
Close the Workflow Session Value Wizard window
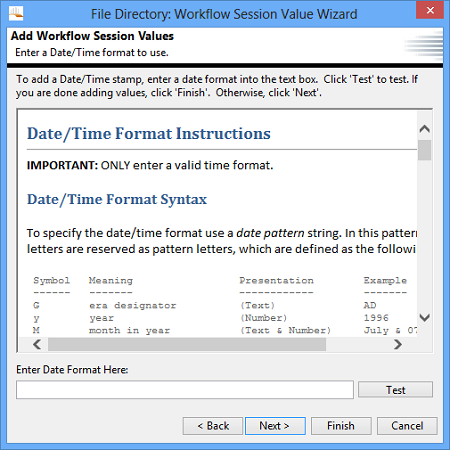430,10
